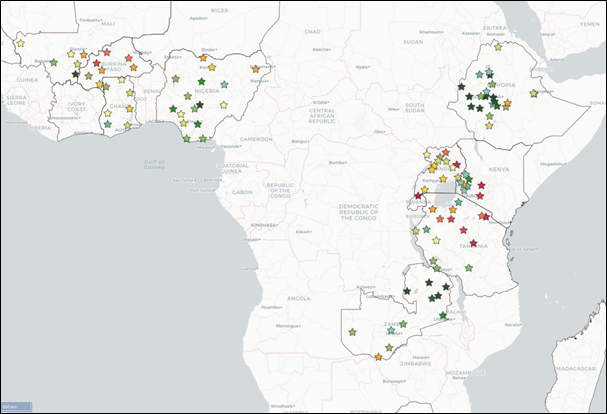Select the yellow star at Ethiopia's northern tip

pyautogui.click(x=498, y=46)
